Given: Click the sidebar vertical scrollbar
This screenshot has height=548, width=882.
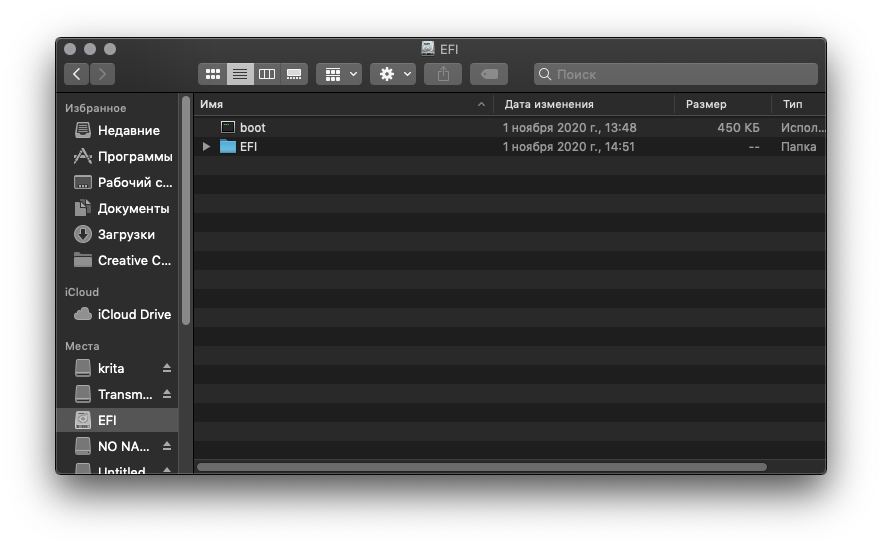Looking at the screenshot, I should pyautogui.click(x=186, y=212).
